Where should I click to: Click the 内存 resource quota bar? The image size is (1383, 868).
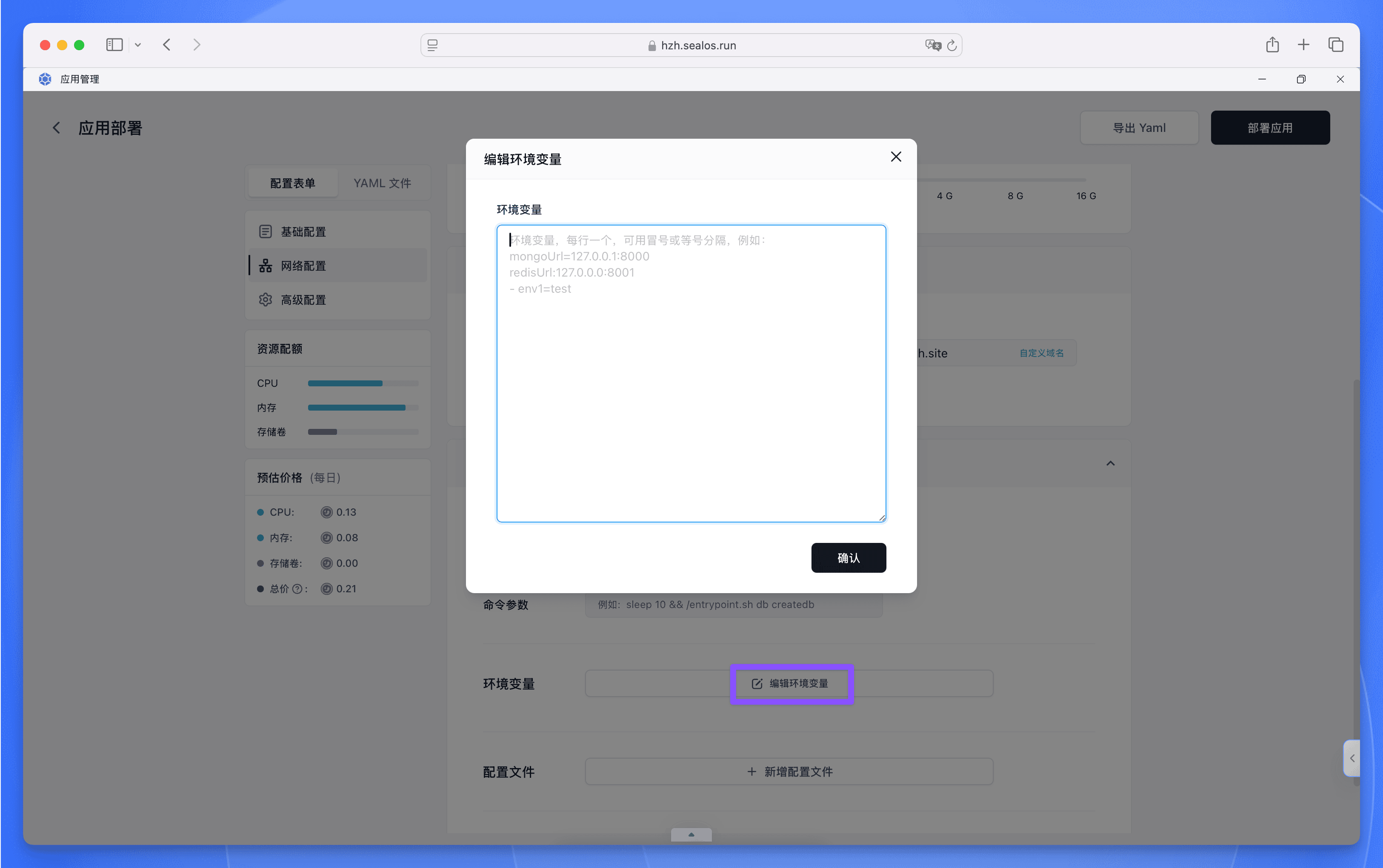pyautogui.click(x=363, y=407)
